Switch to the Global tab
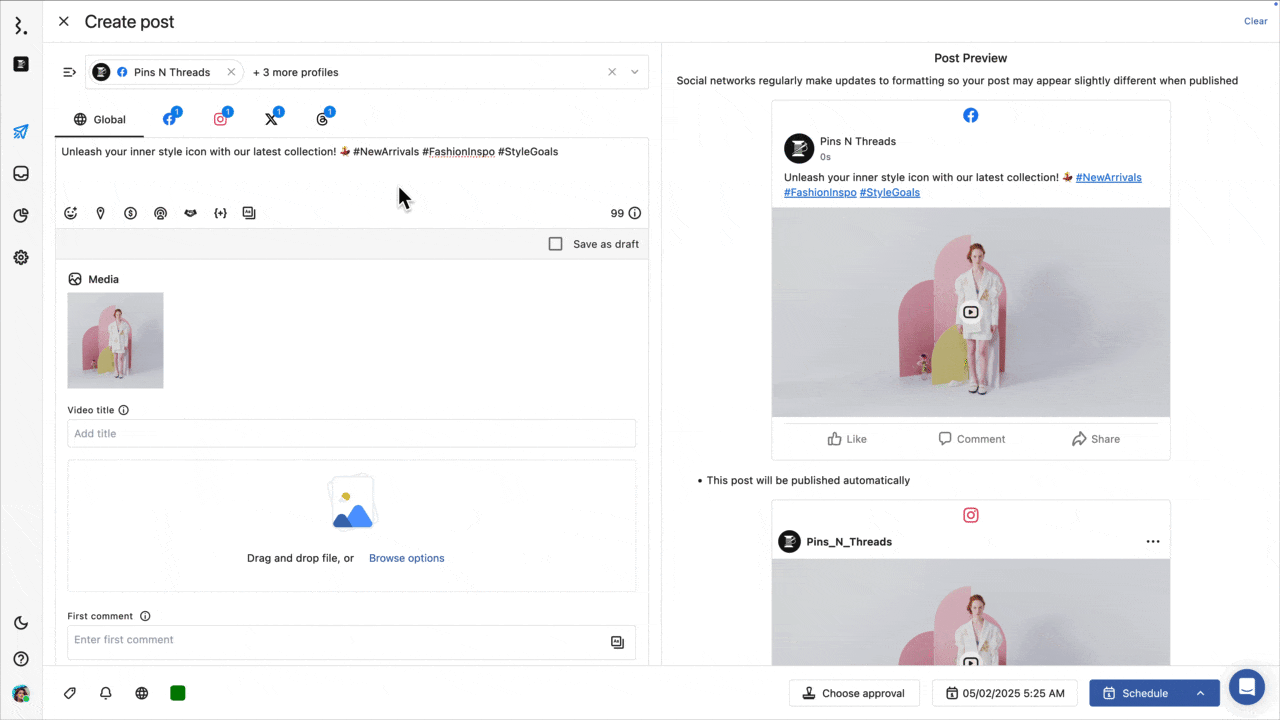This screenshot has height=720, width=1280. 100,120
